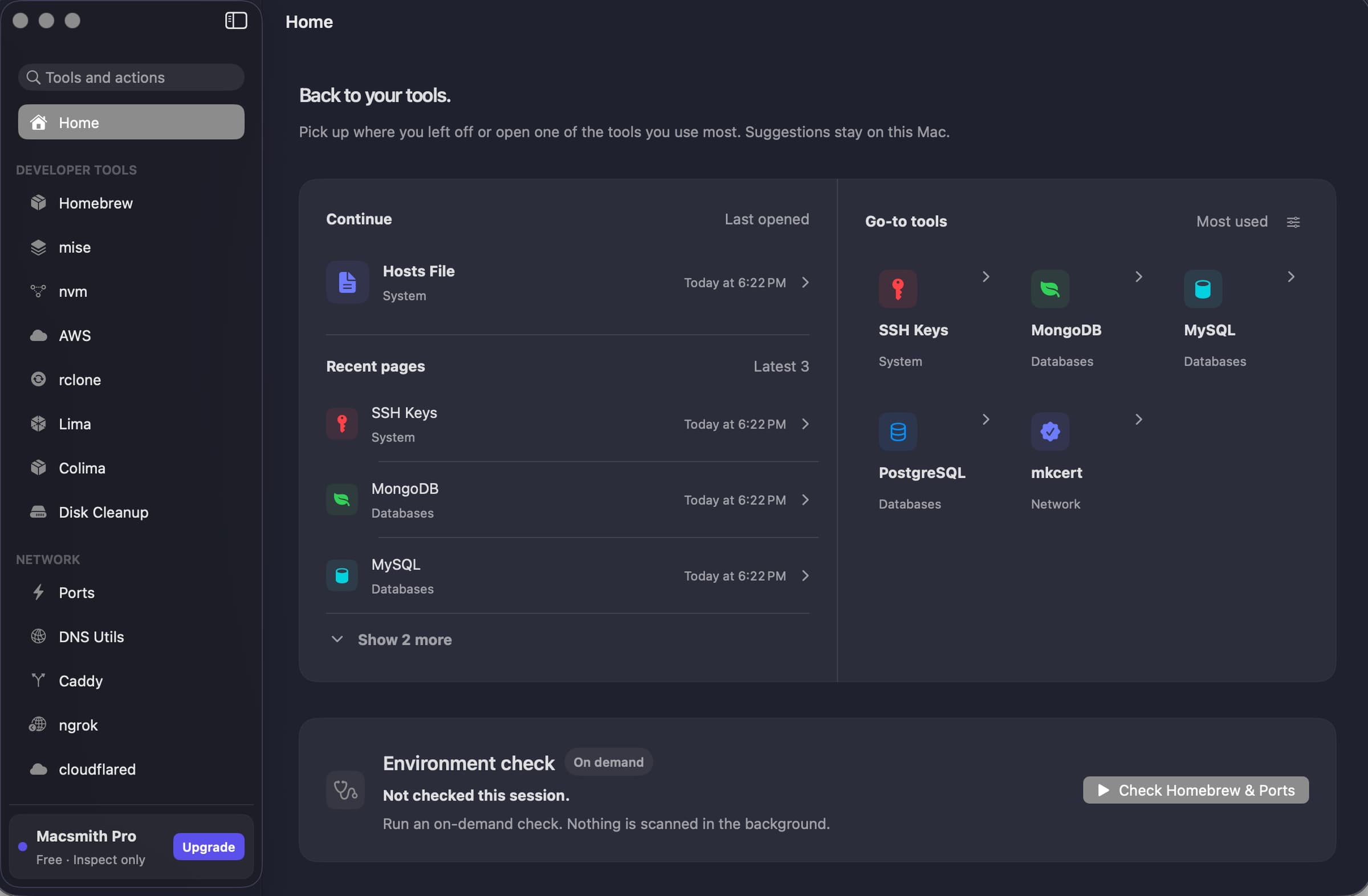Select nvm in Developer Tools
Viewport: 1368px width, 896px height.
pyautogui.click(x=131, y=291)
